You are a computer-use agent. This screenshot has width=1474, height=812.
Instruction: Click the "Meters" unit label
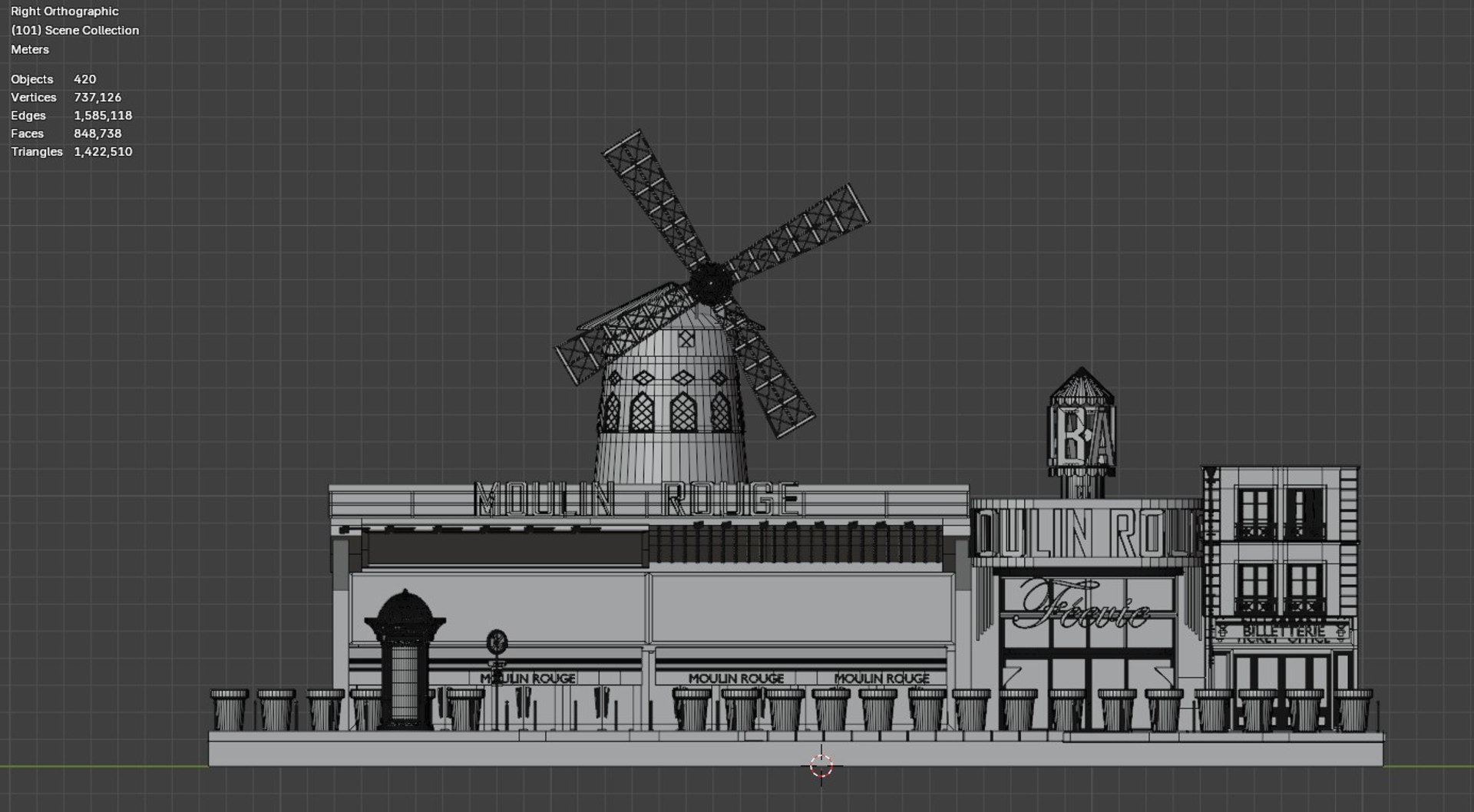point(30,50)
